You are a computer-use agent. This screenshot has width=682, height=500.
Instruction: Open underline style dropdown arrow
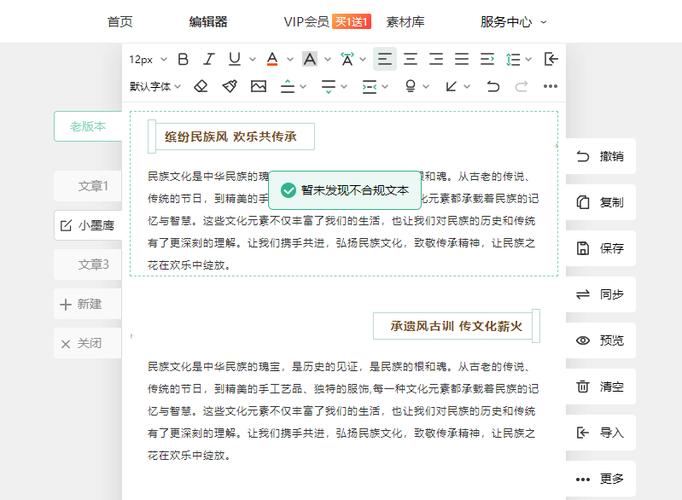[x=252, y=60]
